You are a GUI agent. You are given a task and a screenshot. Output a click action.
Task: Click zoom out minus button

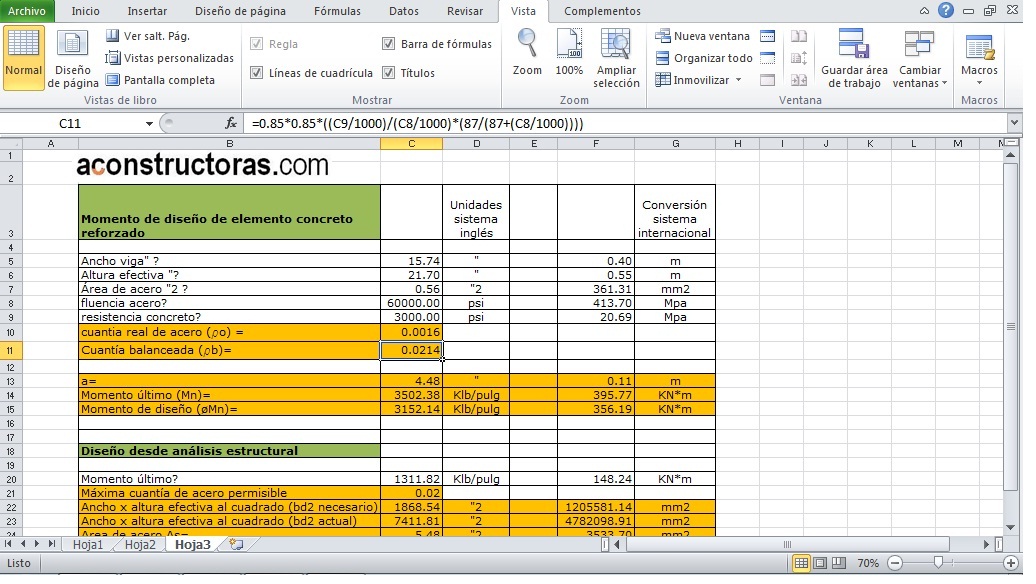pos(895,563)
